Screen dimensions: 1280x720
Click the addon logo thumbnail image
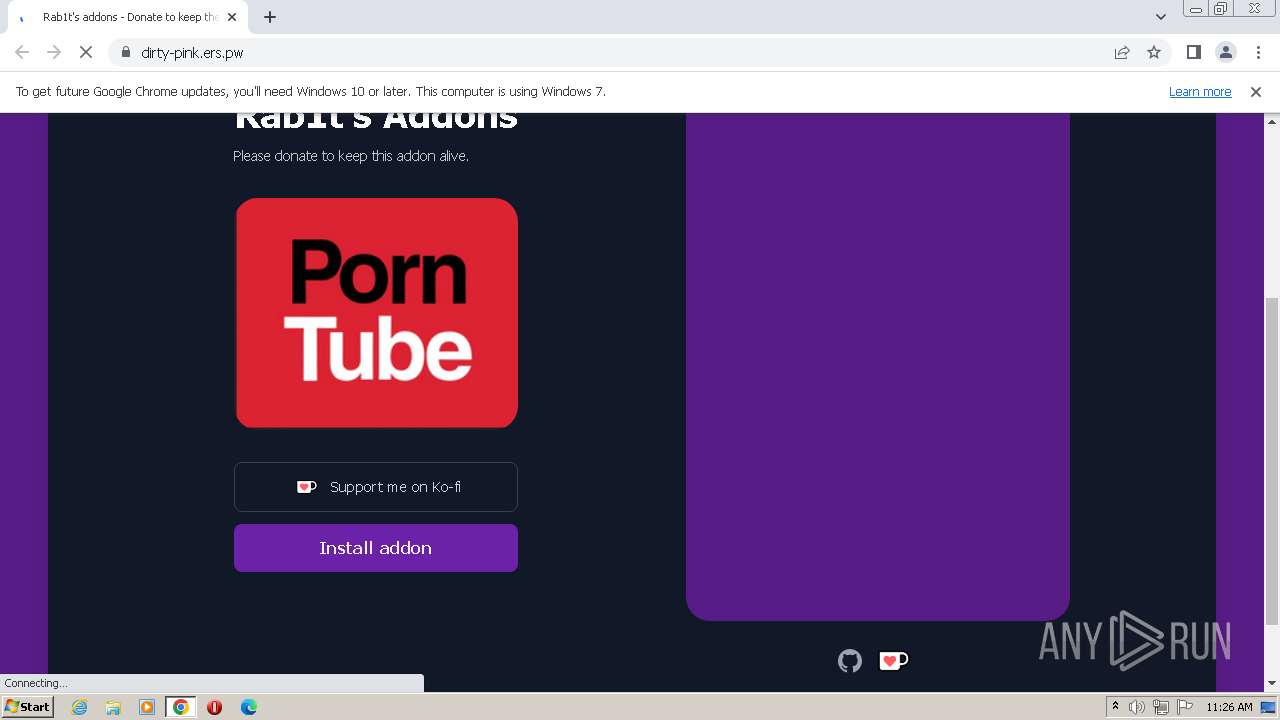[x=376, y=313]
